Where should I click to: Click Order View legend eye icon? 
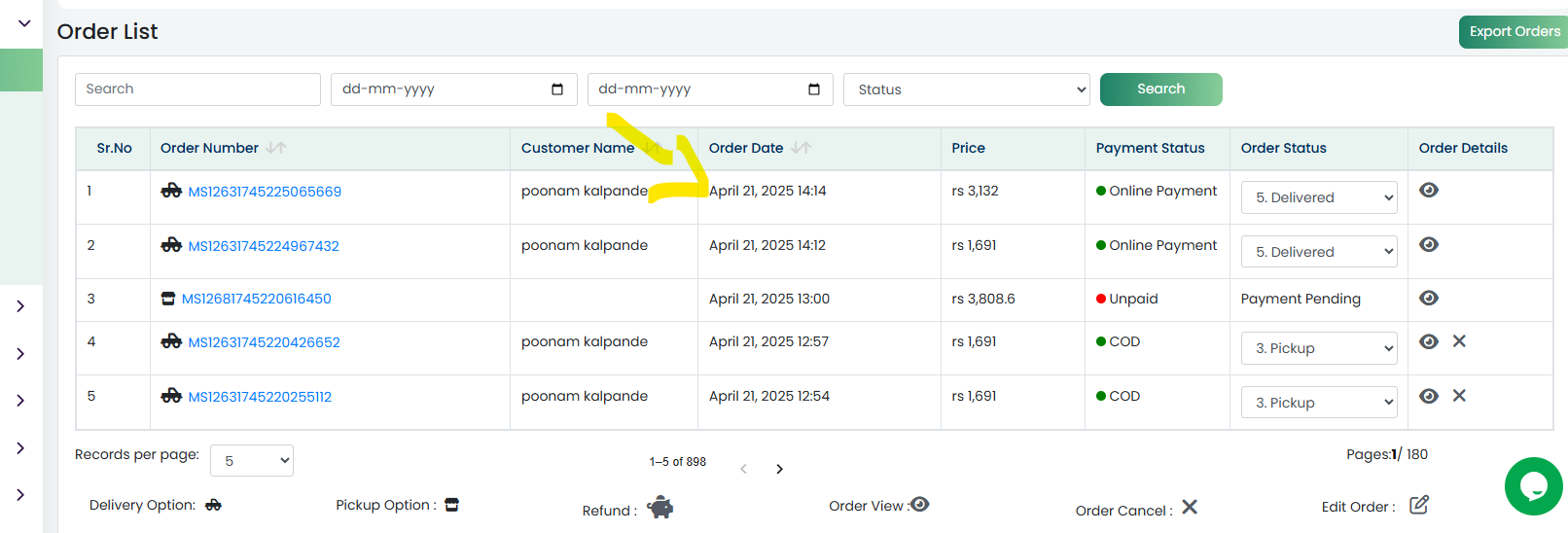click(x=920, y=504)
